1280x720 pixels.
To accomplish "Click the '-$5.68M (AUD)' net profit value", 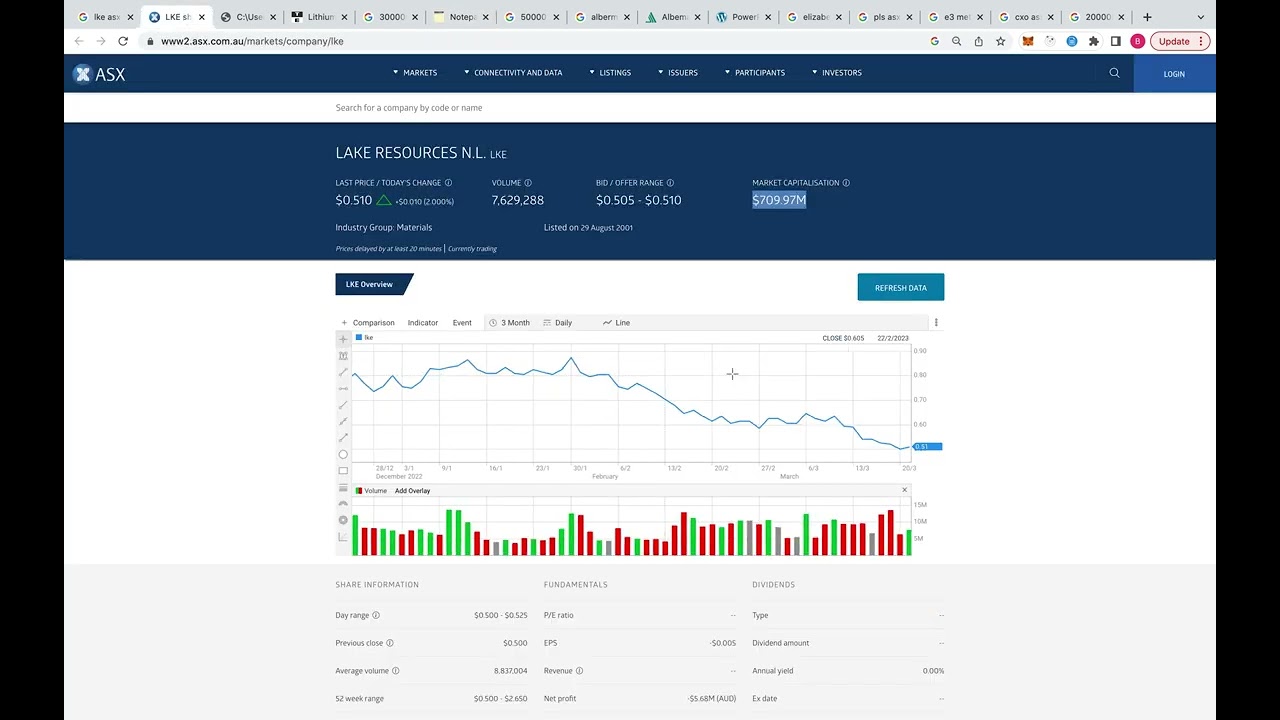I will coord(711,698).
